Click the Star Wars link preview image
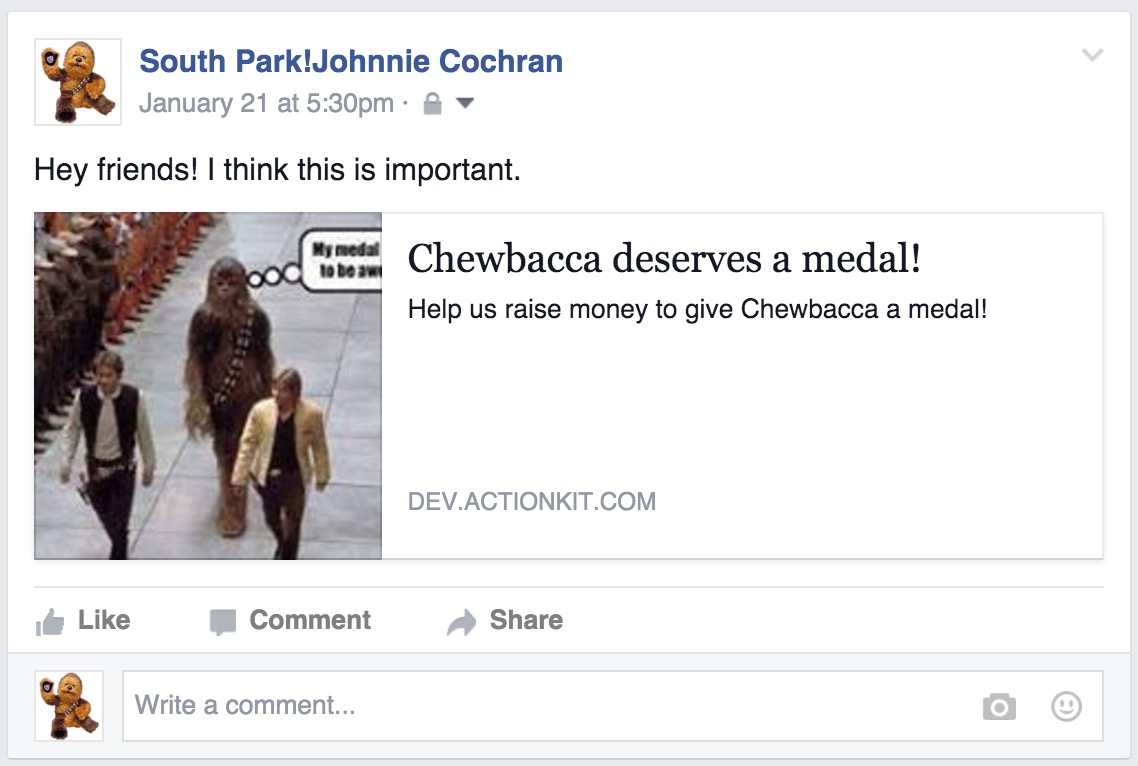 (208, 386)
